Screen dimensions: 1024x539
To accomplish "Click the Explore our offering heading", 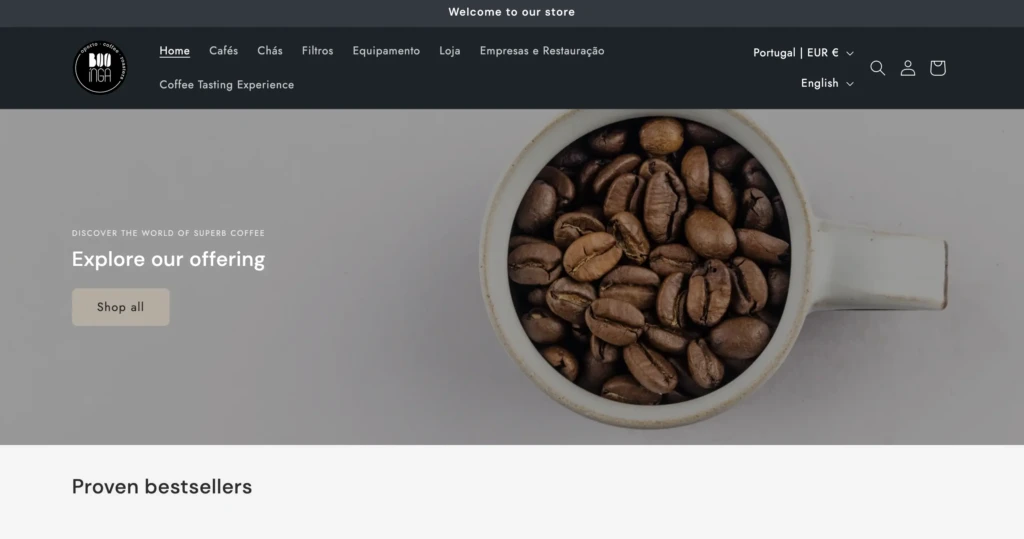I will click(168, 259).
